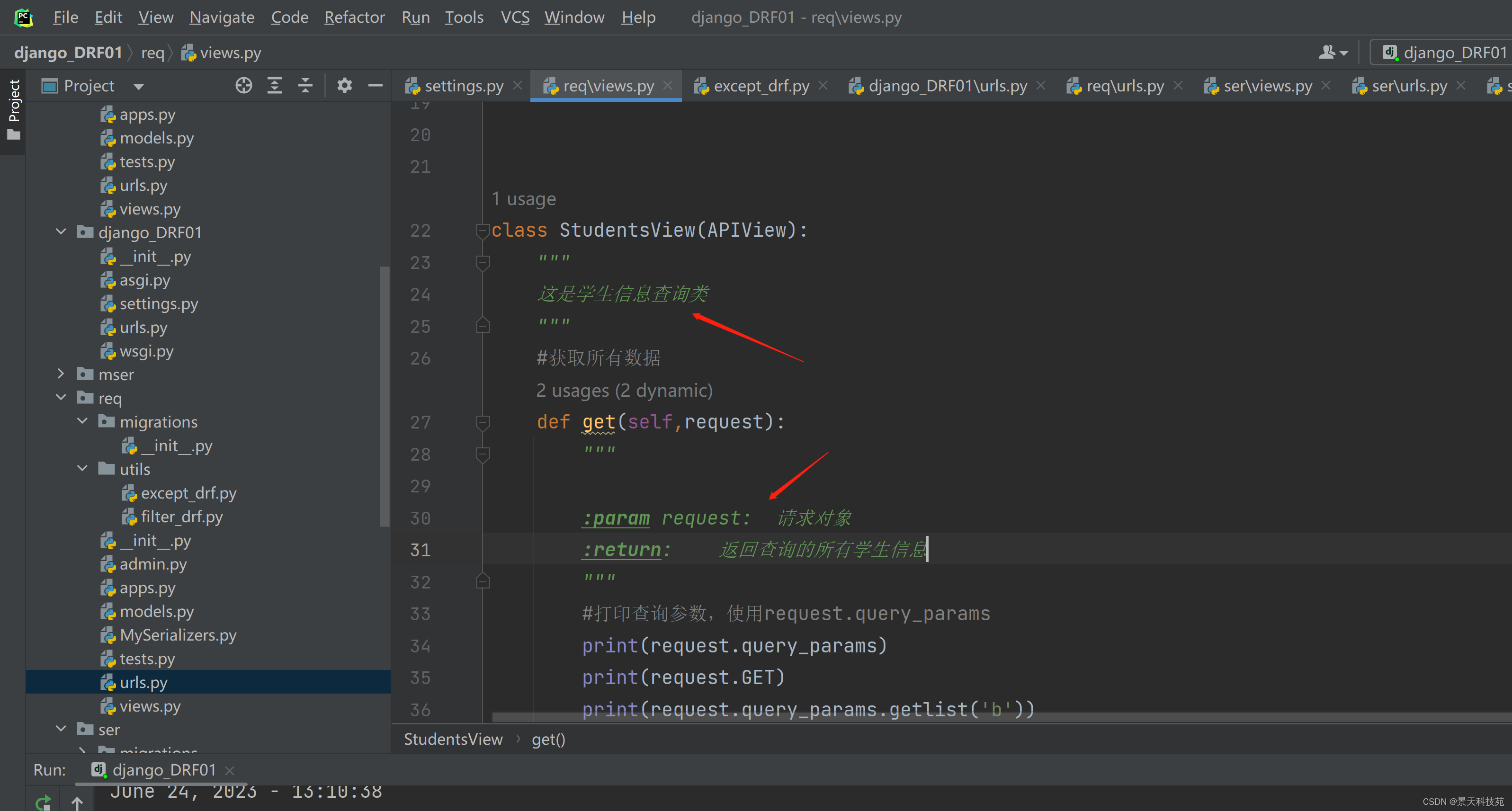Open the Refactor menu
Screen dimensions: 1512x811
click(x=355, y=17)
